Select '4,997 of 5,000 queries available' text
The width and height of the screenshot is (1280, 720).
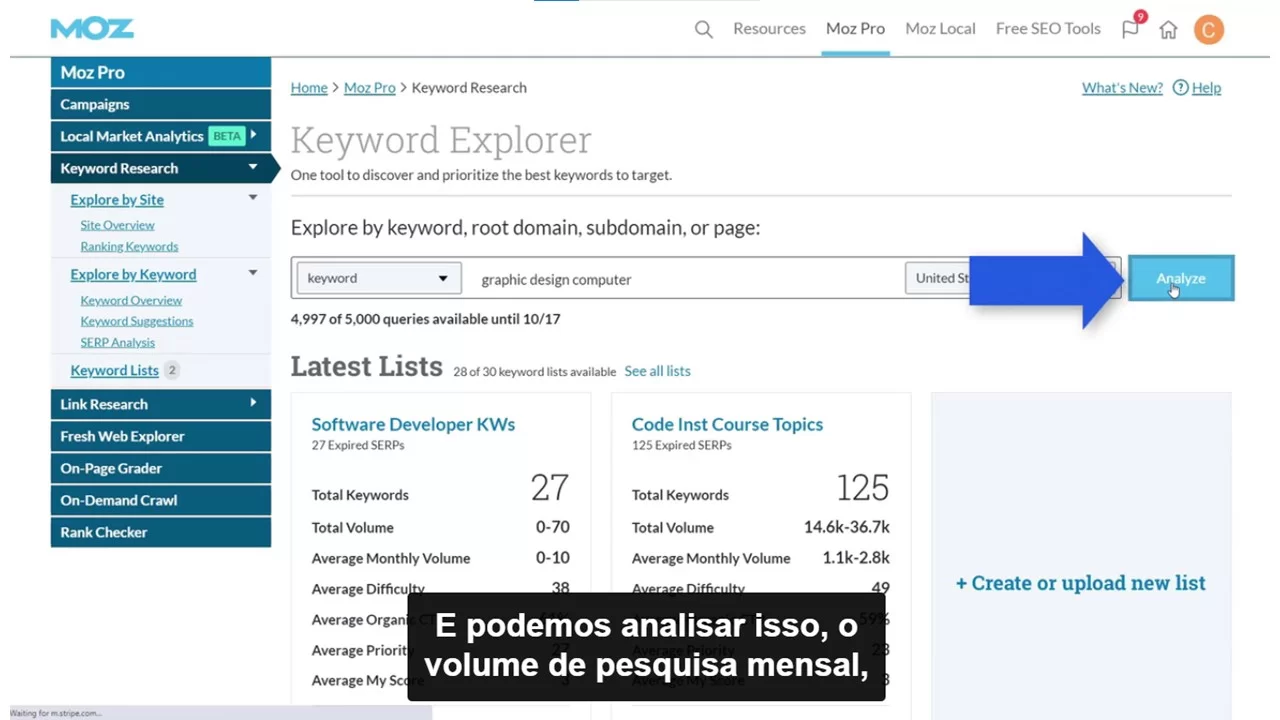click(425, 319)
